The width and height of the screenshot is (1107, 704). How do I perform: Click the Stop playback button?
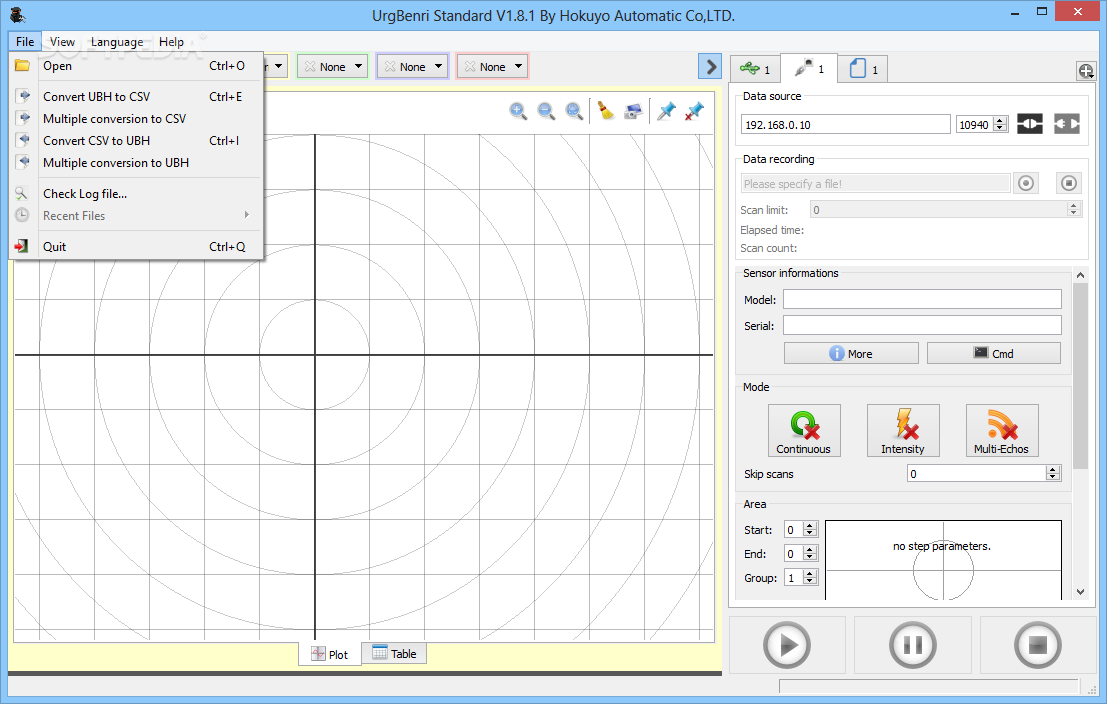(1037, 645)
